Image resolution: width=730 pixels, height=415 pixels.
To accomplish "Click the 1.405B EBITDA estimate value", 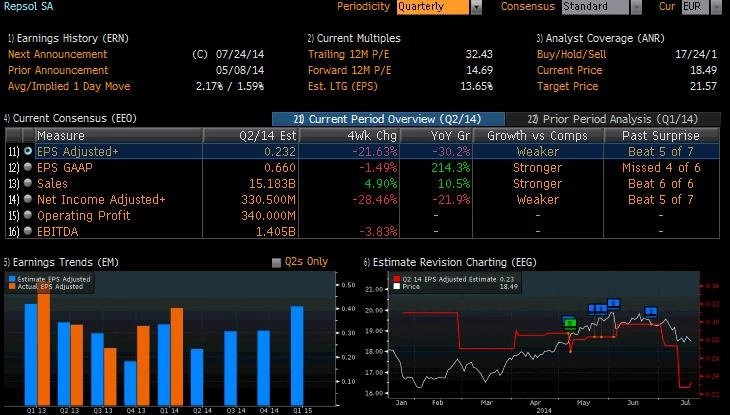I will pos(276,231).
